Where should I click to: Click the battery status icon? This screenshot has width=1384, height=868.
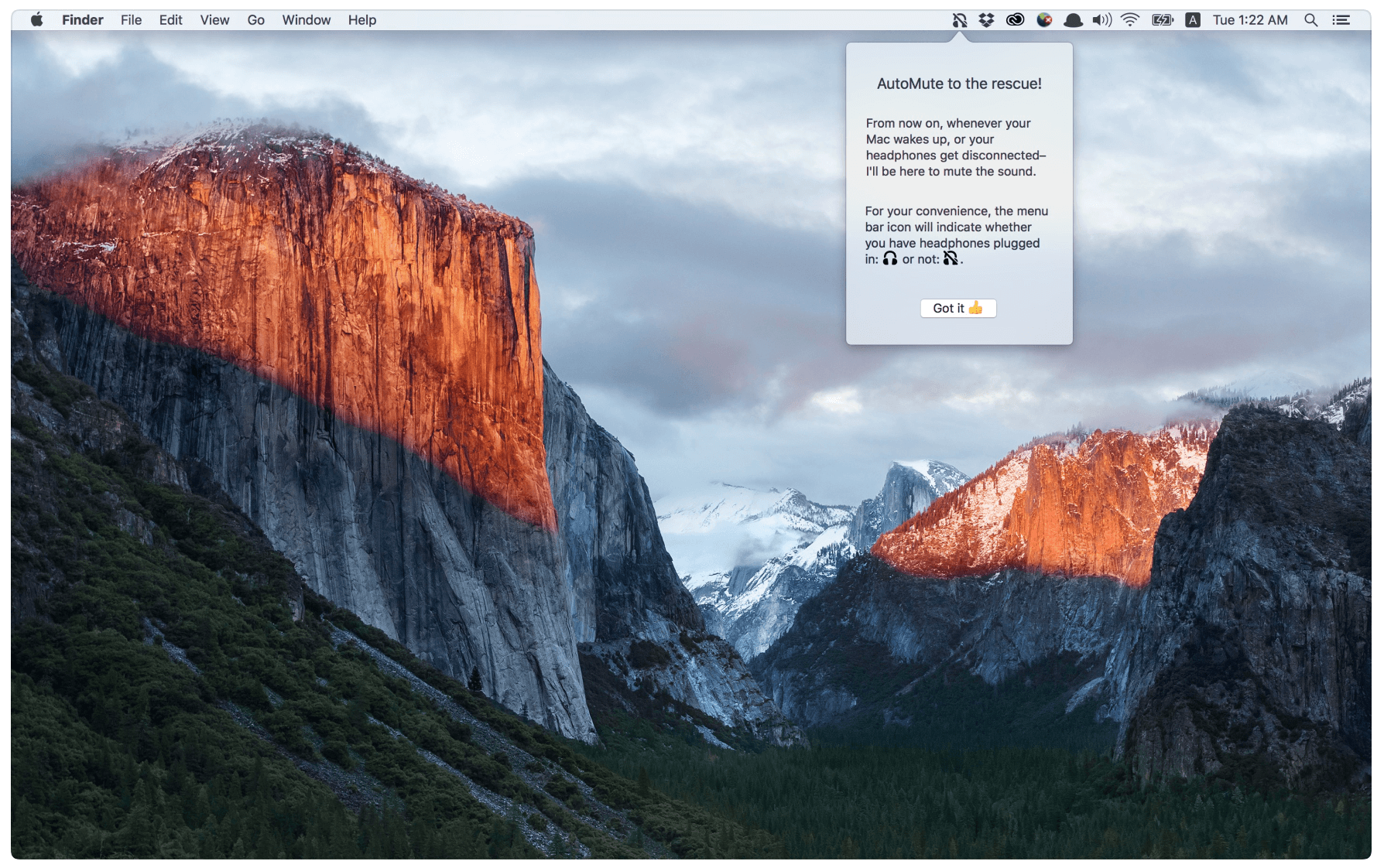[1163, 20]
